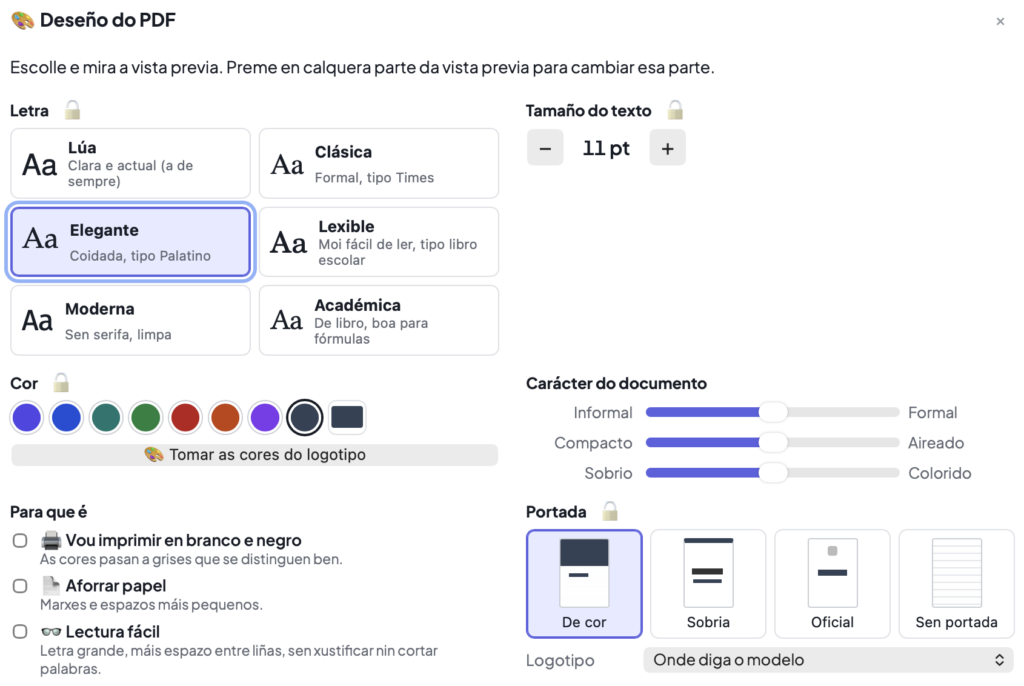Viewport: 1024px width, 686px height.
Task: Toggle the lock icon next to Letra
Action: coord(72,110)
